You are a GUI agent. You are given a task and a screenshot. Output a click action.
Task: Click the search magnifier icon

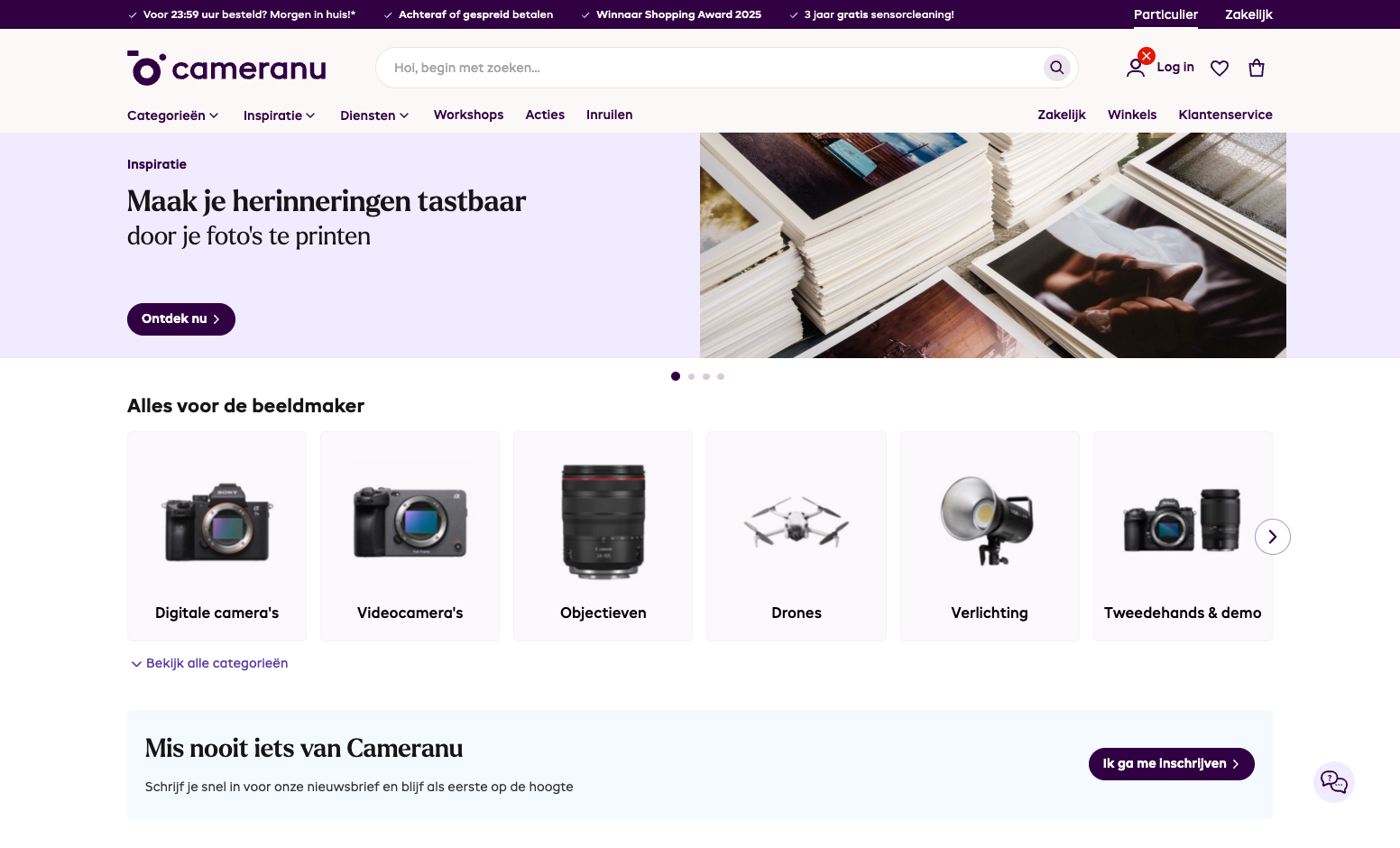point(1056,68)
